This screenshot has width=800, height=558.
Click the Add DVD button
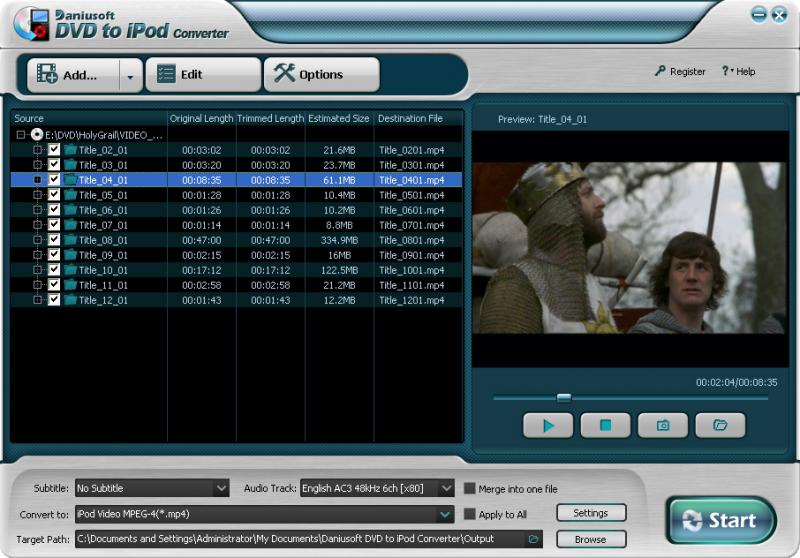[x=70, y=74]
